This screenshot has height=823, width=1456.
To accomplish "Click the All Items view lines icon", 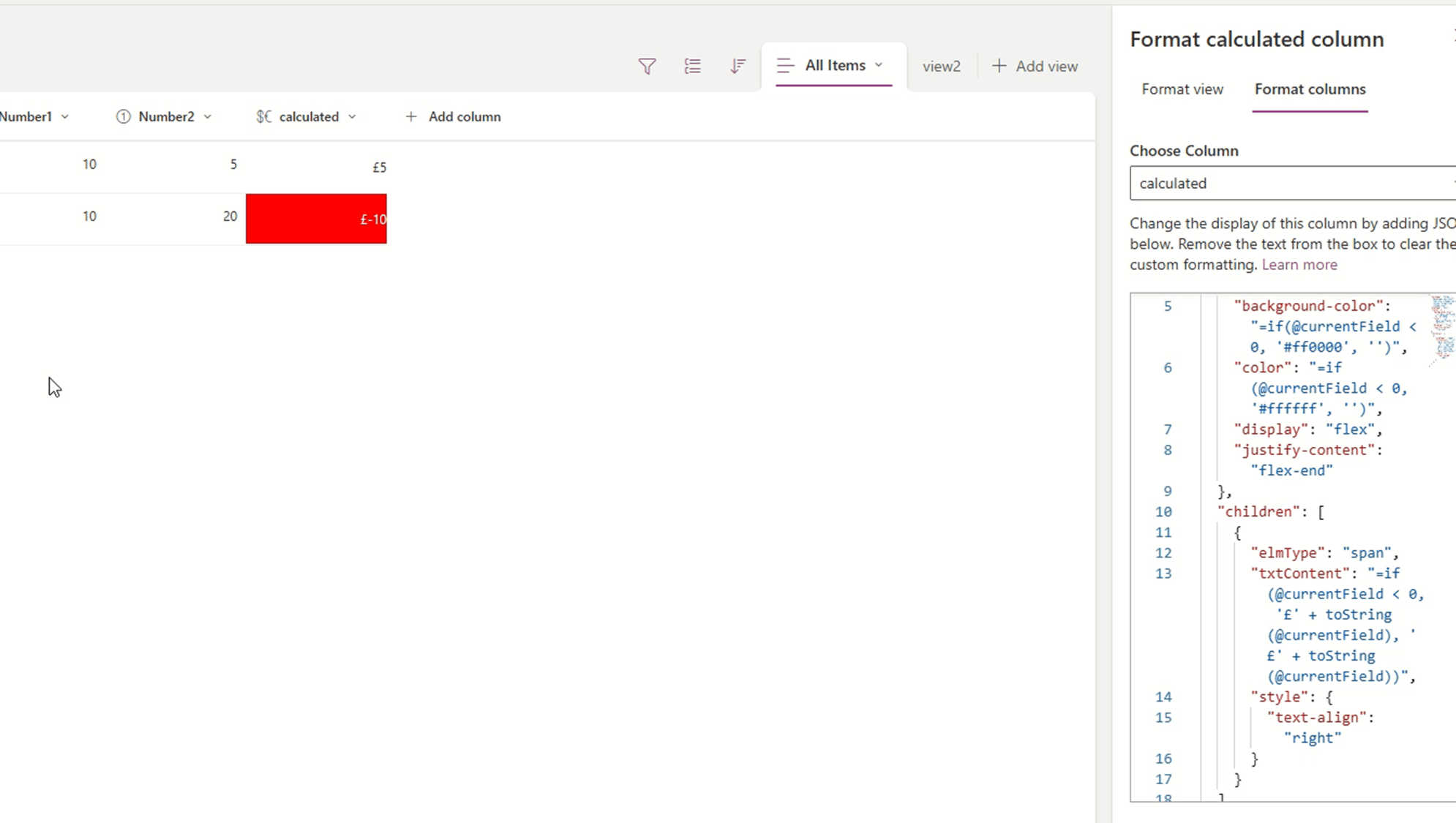I will pos(785,66).
